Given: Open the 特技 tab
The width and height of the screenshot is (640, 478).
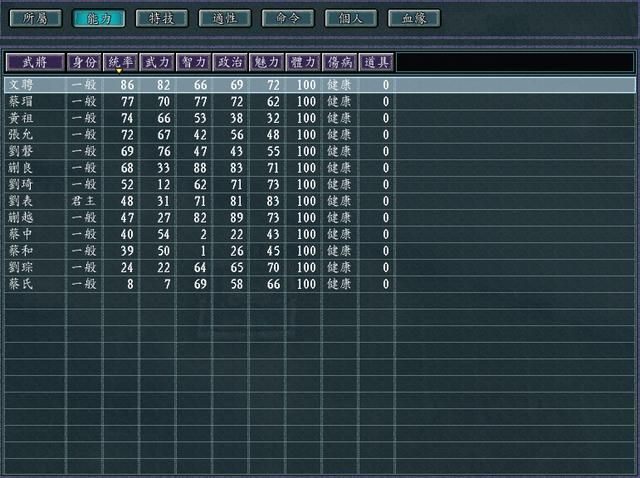Looking at the screenshot, I should [x=161, y=18].
